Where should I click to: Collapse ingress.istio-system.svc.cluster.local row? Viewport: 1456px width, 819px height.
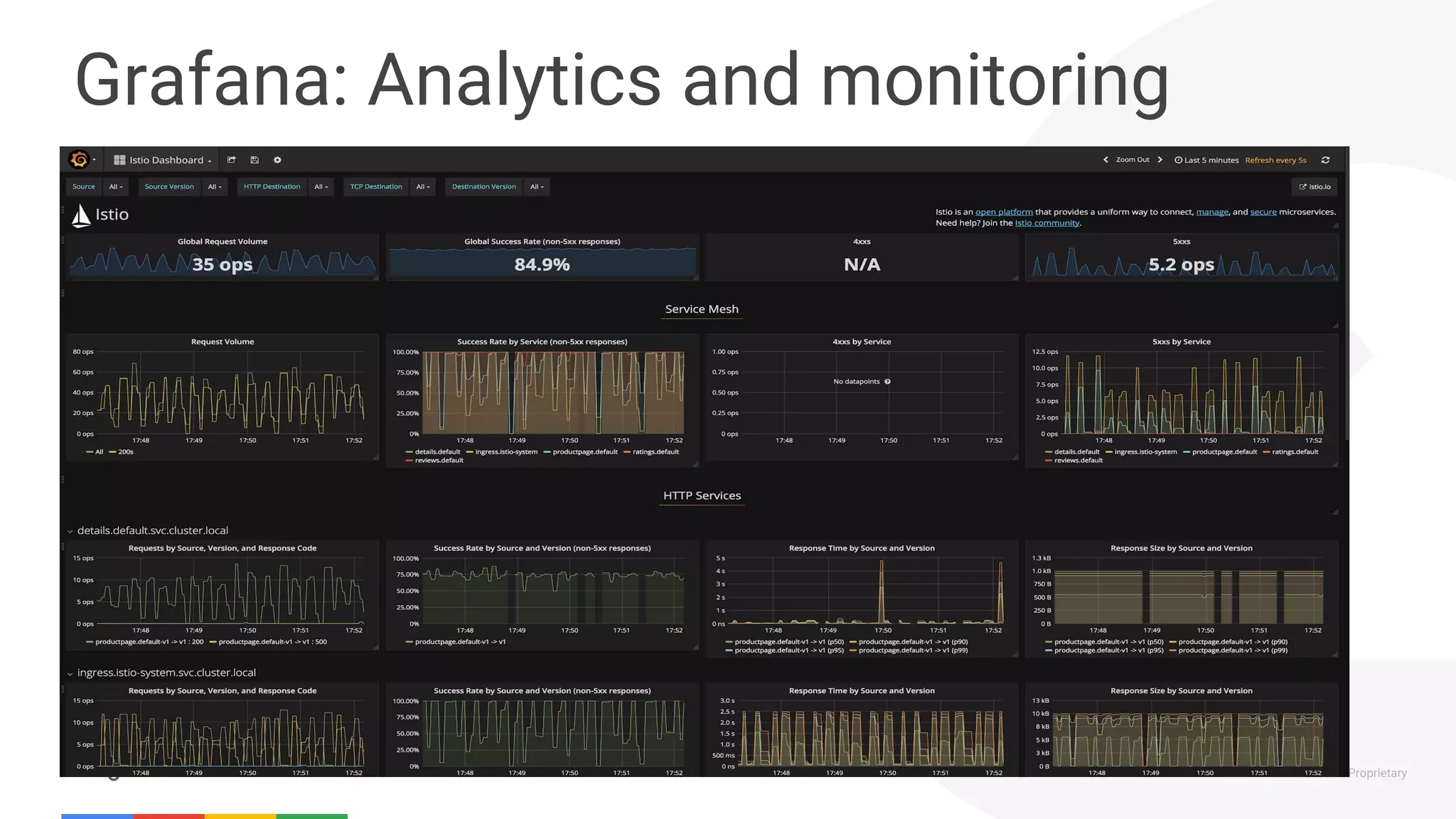click(x=161, y=673)
